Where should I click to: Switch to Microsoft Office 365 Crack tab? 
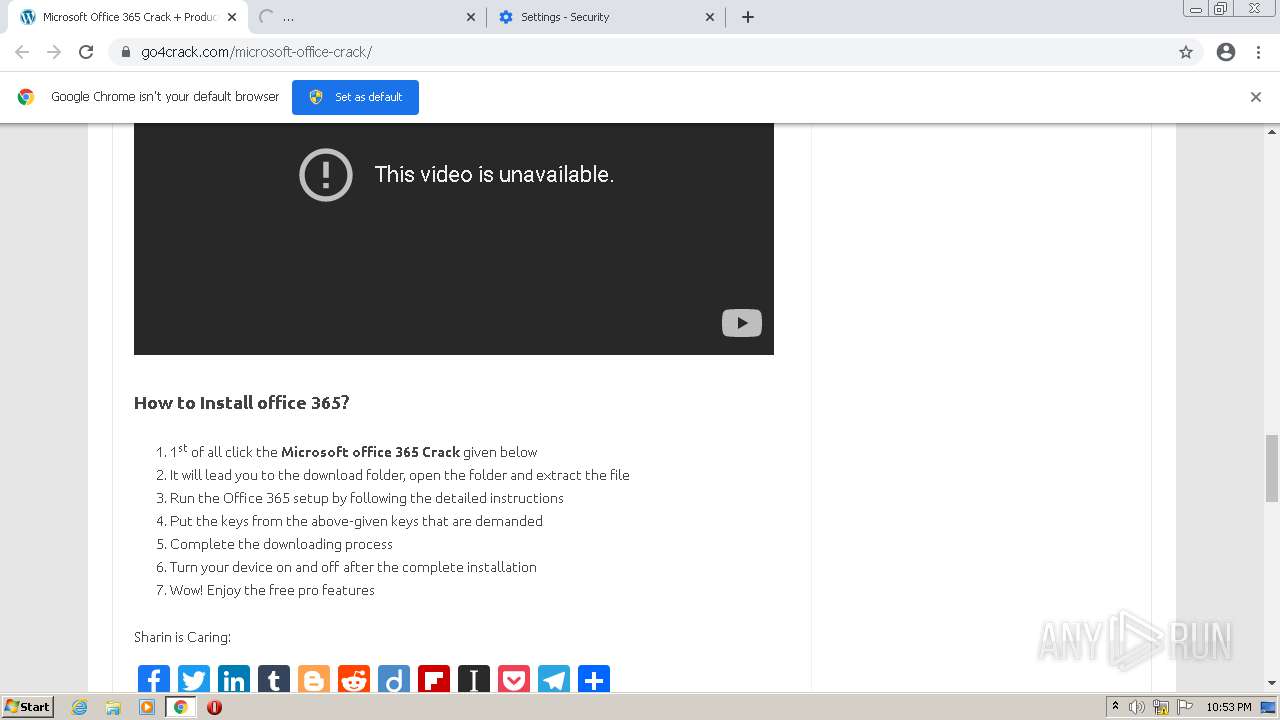tap(128, 17)
